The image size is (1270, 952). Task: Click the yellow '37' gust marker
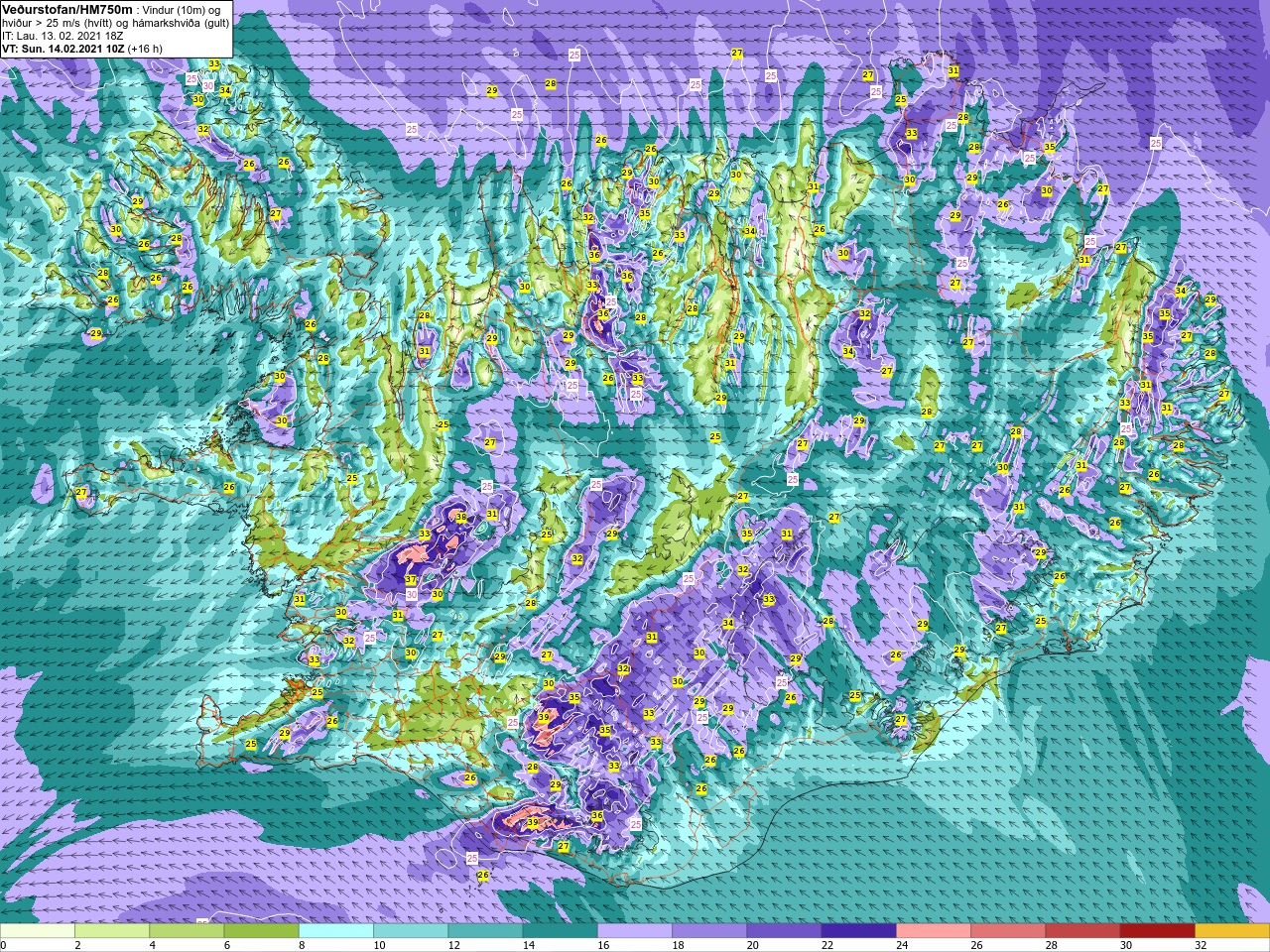pyautogui.click(x=411, y=580)
